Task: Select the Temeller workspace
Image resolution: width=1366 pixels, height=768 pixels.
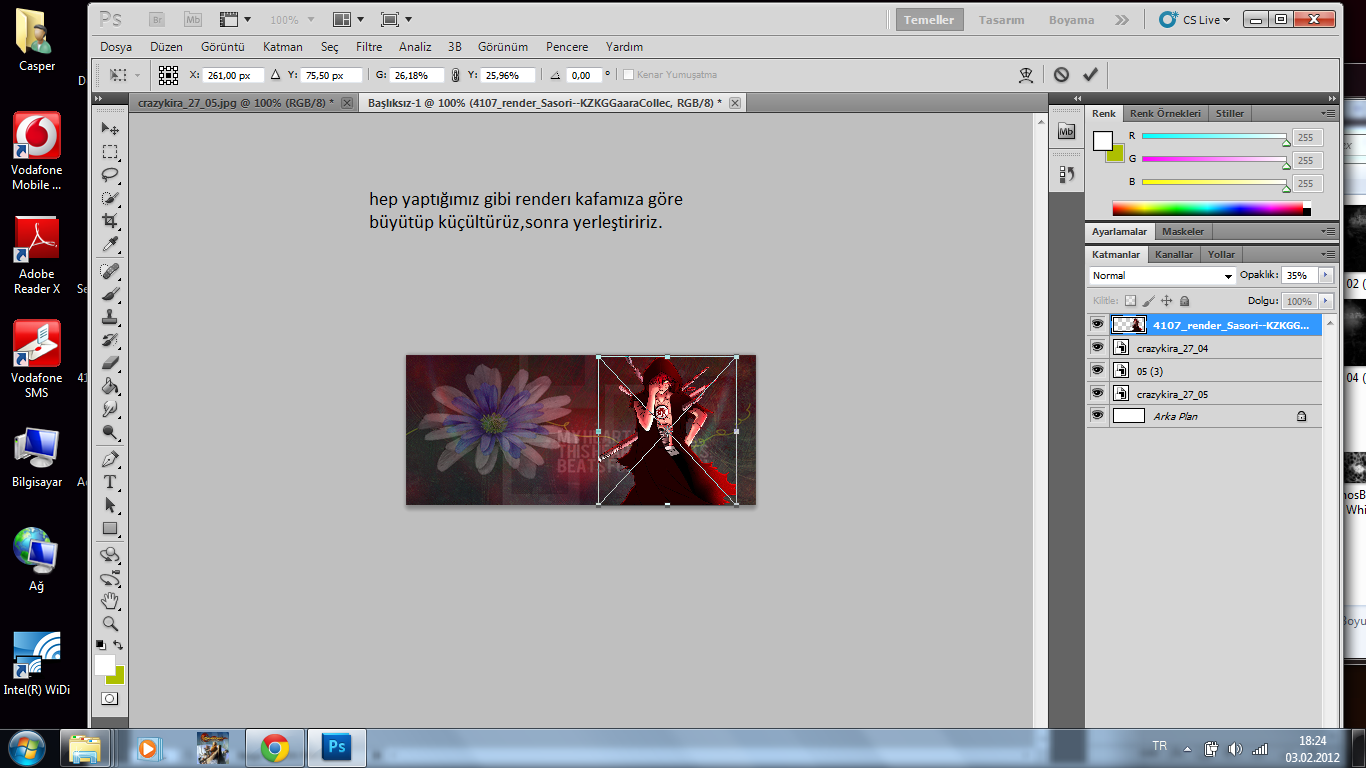Action: point(929,20)
